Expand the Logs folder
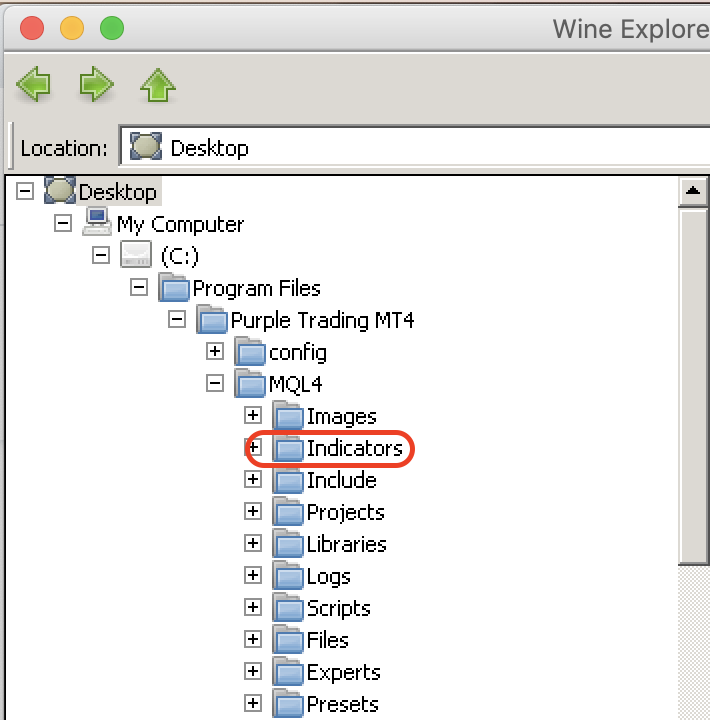710x720 pixels. pyautogui.click(x=253, y=575)
